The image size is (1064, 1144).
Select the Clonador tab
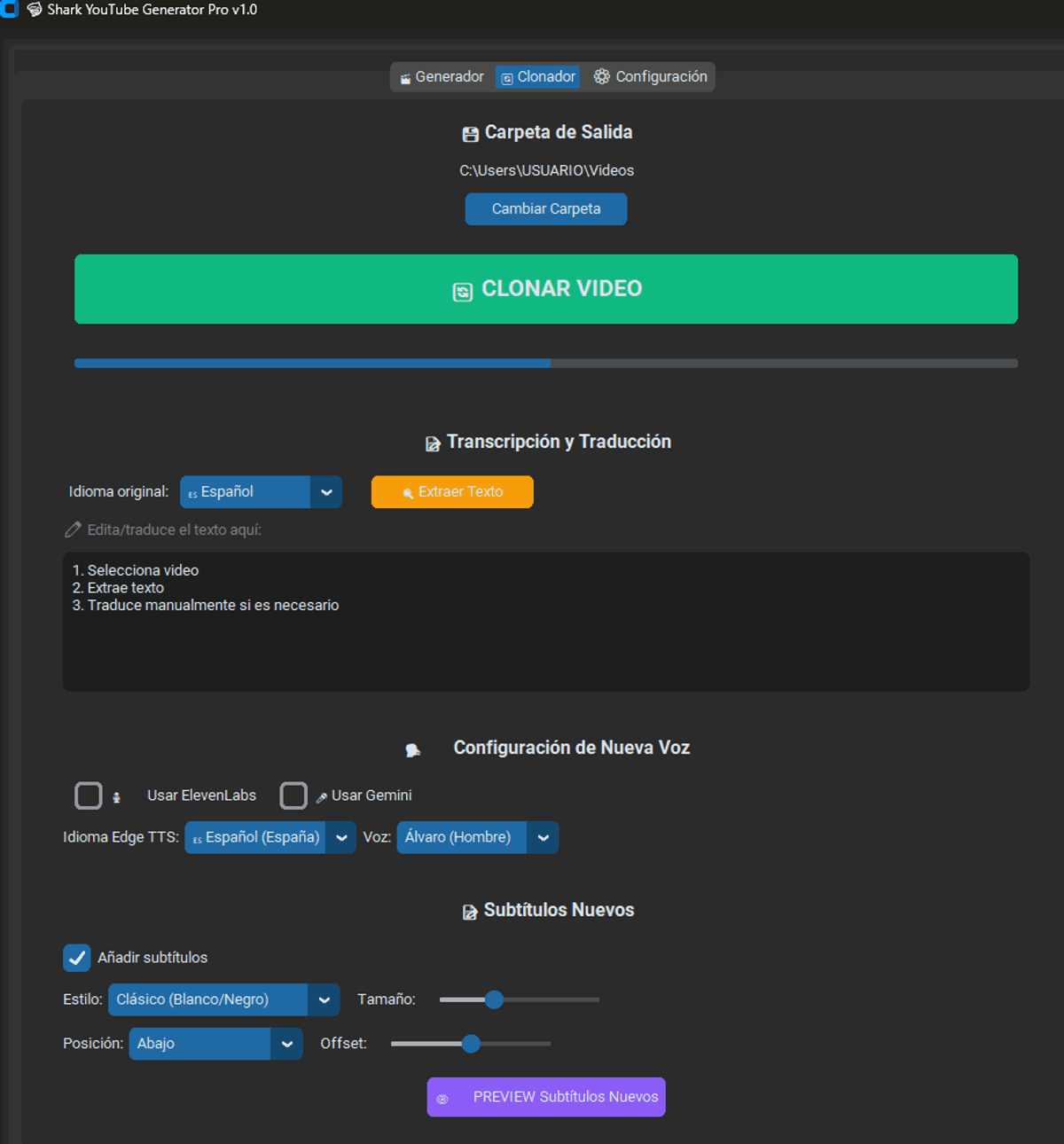538,77
